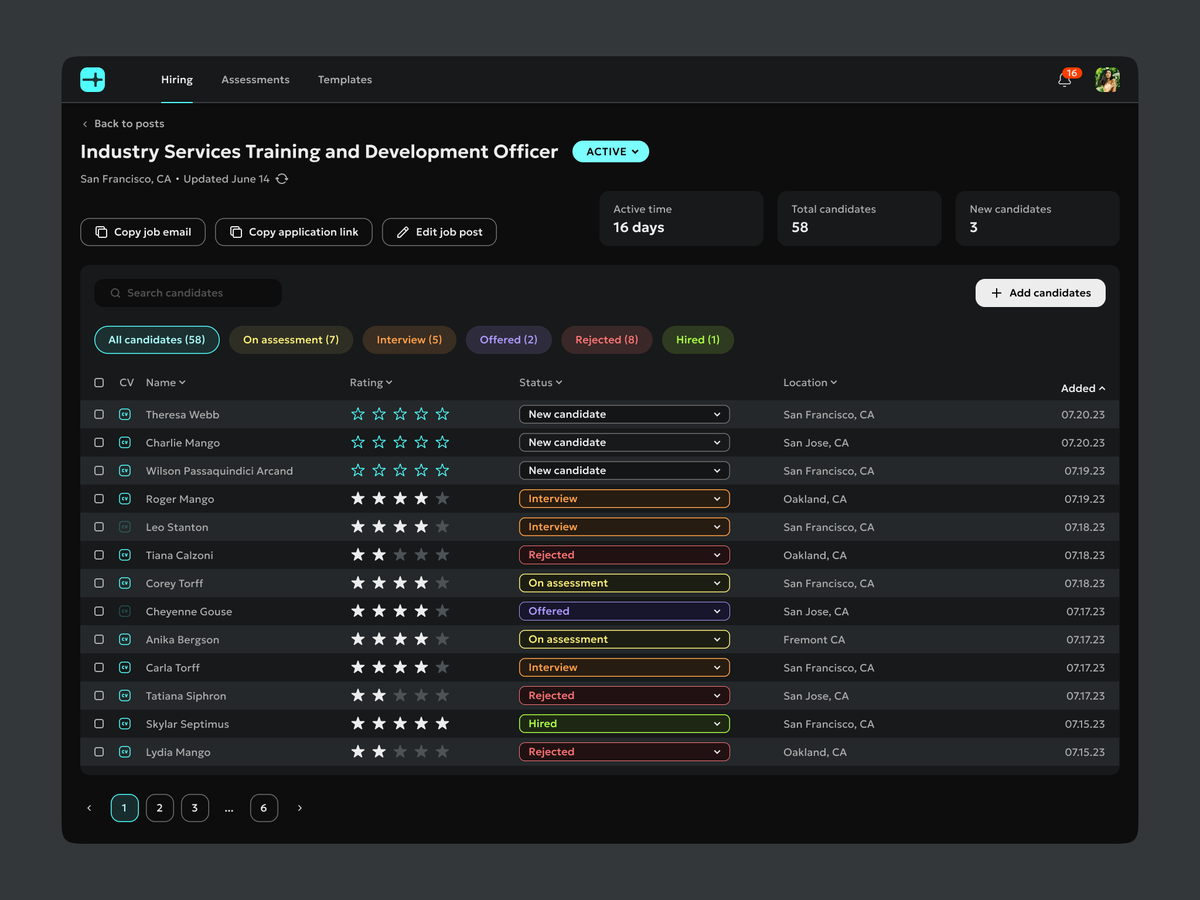Check the box for Tatiana Siphron

99,696
